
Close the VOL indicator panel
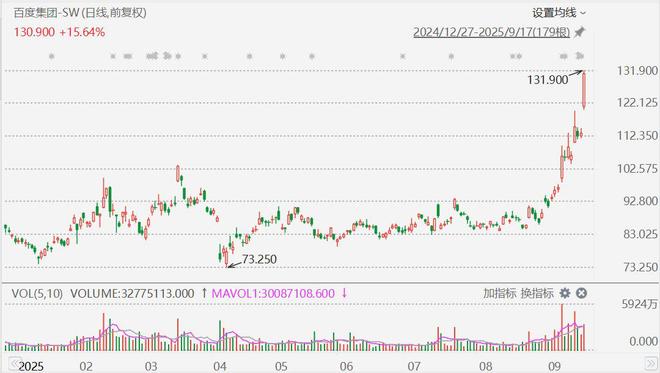(x=581, y=293)
